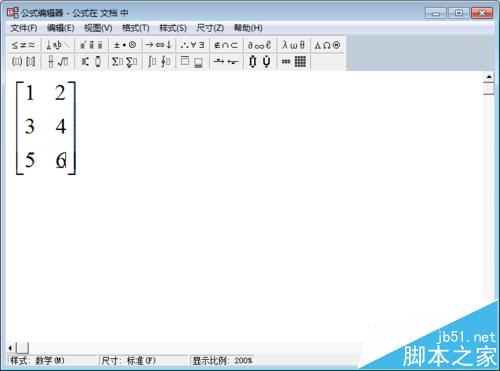Open the 文件(F) menu

pyautogui.click(x=24, y=28)
